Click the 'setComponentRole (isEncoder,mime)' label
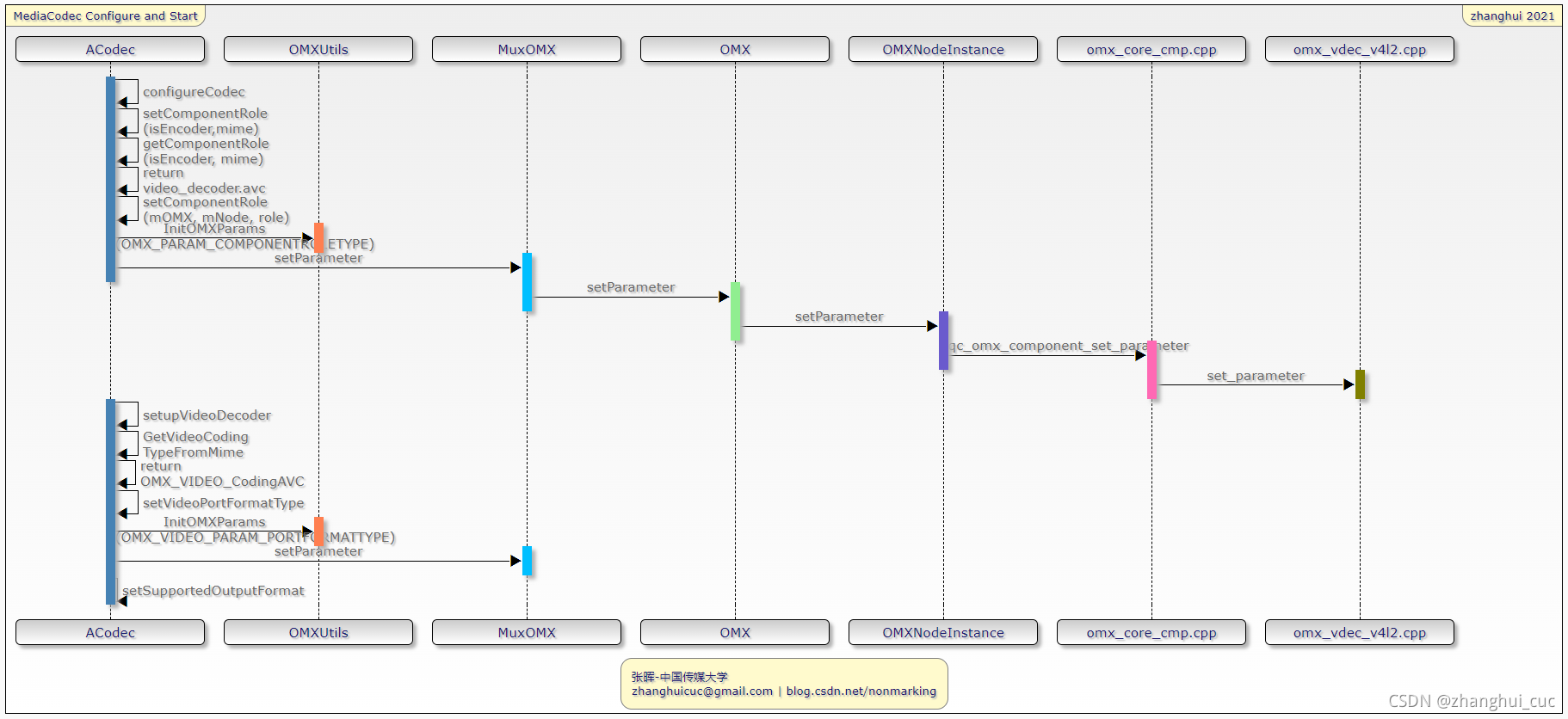The height and width of the screenshot is (719, 1568). (205, 121)
